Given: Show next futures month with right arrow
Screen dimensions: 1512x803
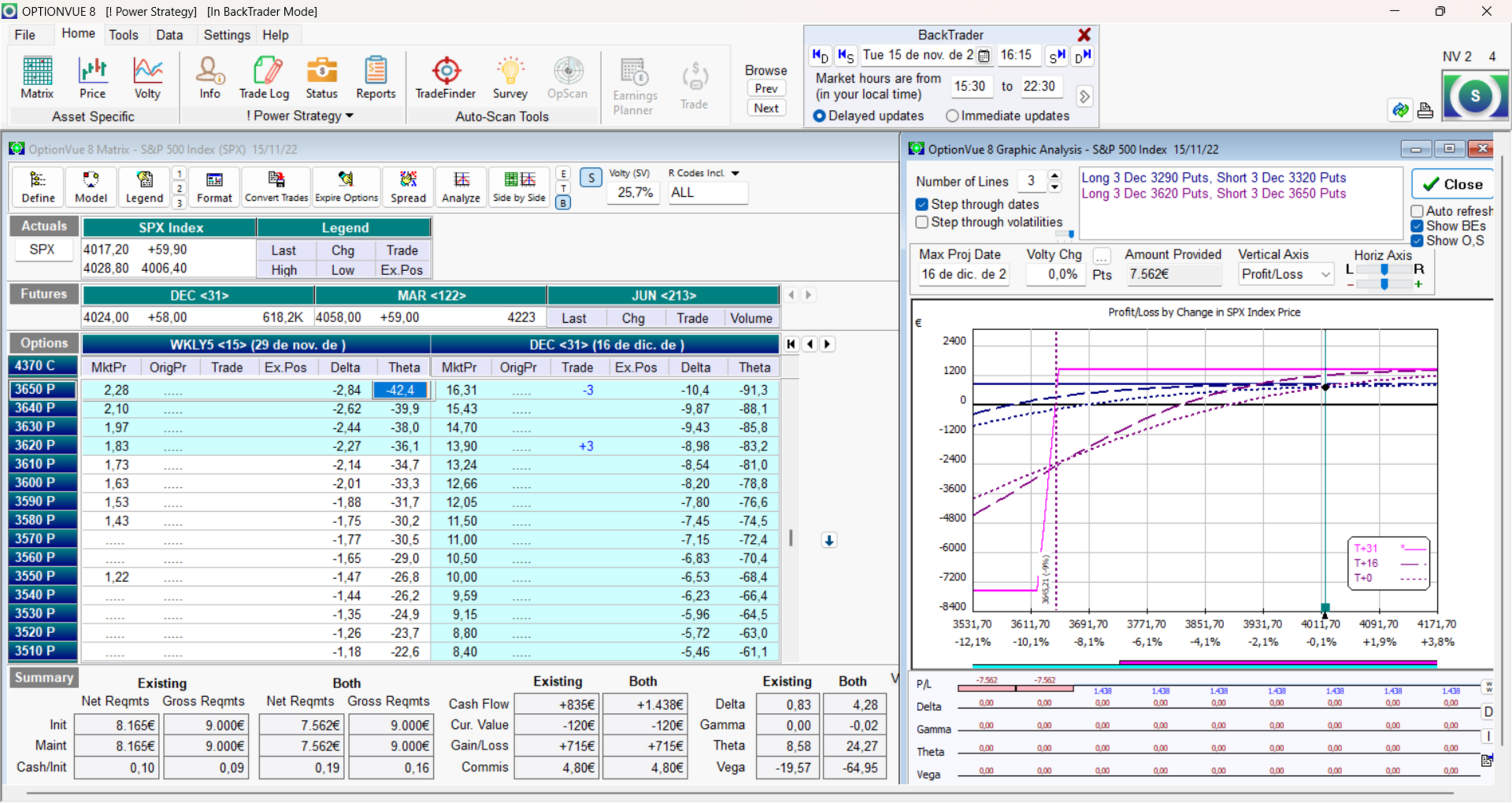Looking at the screenshot, I should [808, 295].
